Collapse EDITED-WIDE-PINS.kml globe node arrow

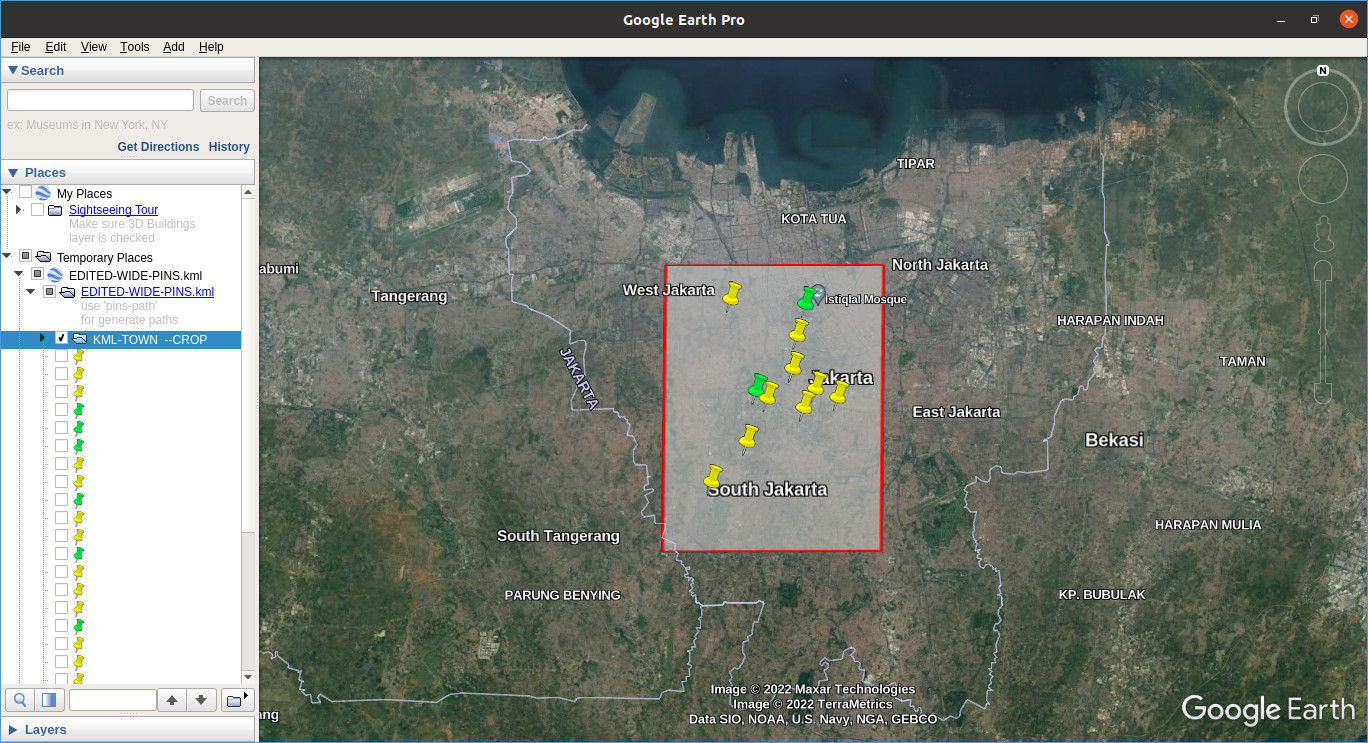click(19, 274)
